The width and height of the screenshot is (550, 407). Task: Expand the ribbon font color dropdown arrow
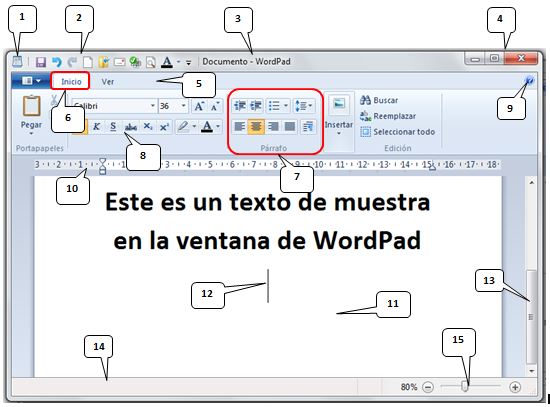tap(218, 127)
